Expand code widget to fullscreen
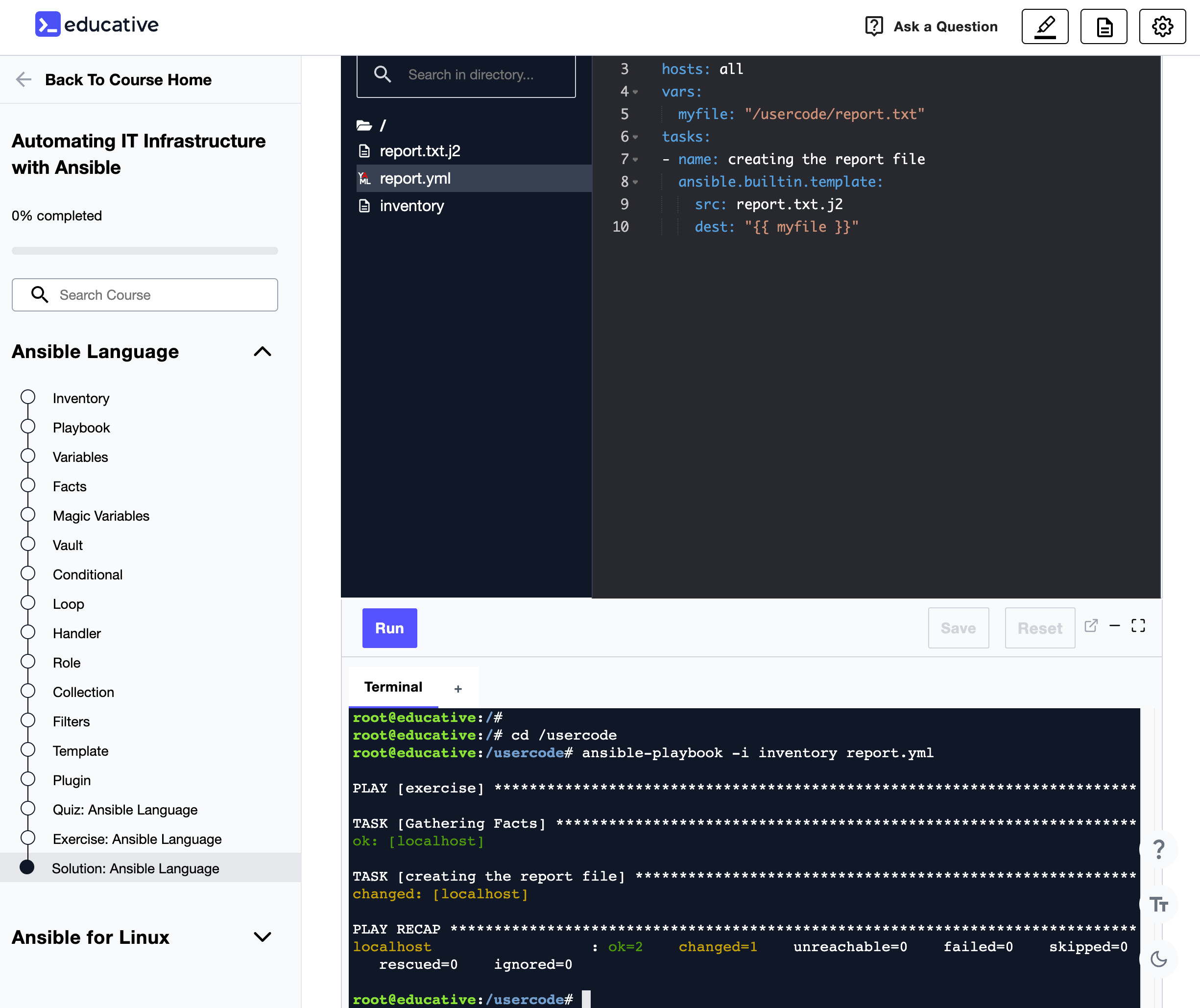This screenshot has height=1008, width=1200. (1138, 626)
